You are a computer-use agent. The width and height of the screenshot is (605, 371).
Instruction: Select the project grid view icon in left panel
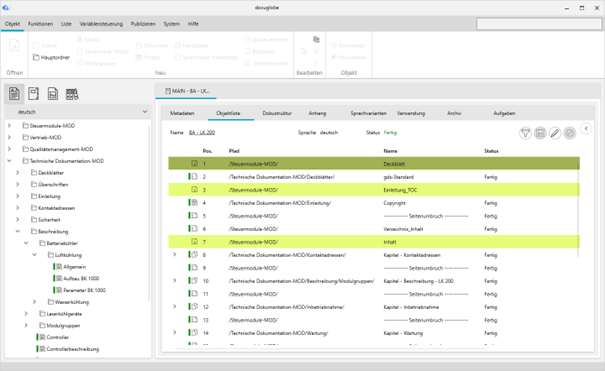[72, 94]
